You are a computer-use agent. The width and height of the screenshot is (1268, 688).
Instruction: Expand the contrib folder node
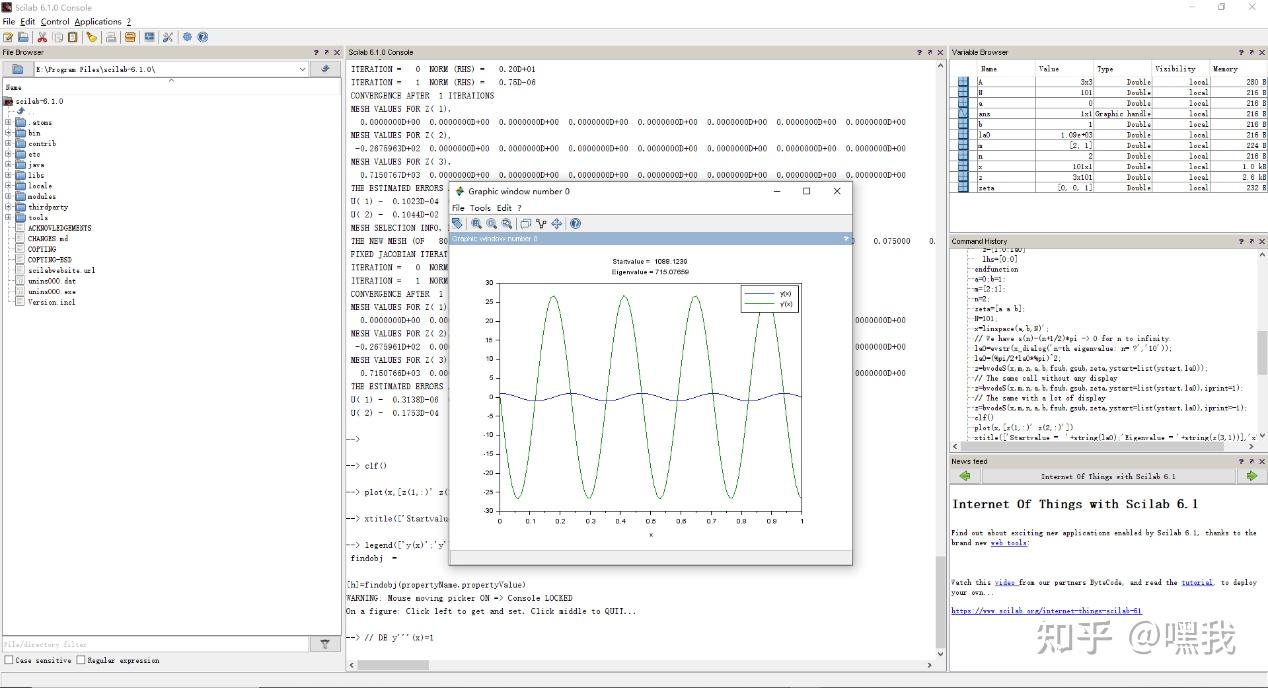coord(8,143)
